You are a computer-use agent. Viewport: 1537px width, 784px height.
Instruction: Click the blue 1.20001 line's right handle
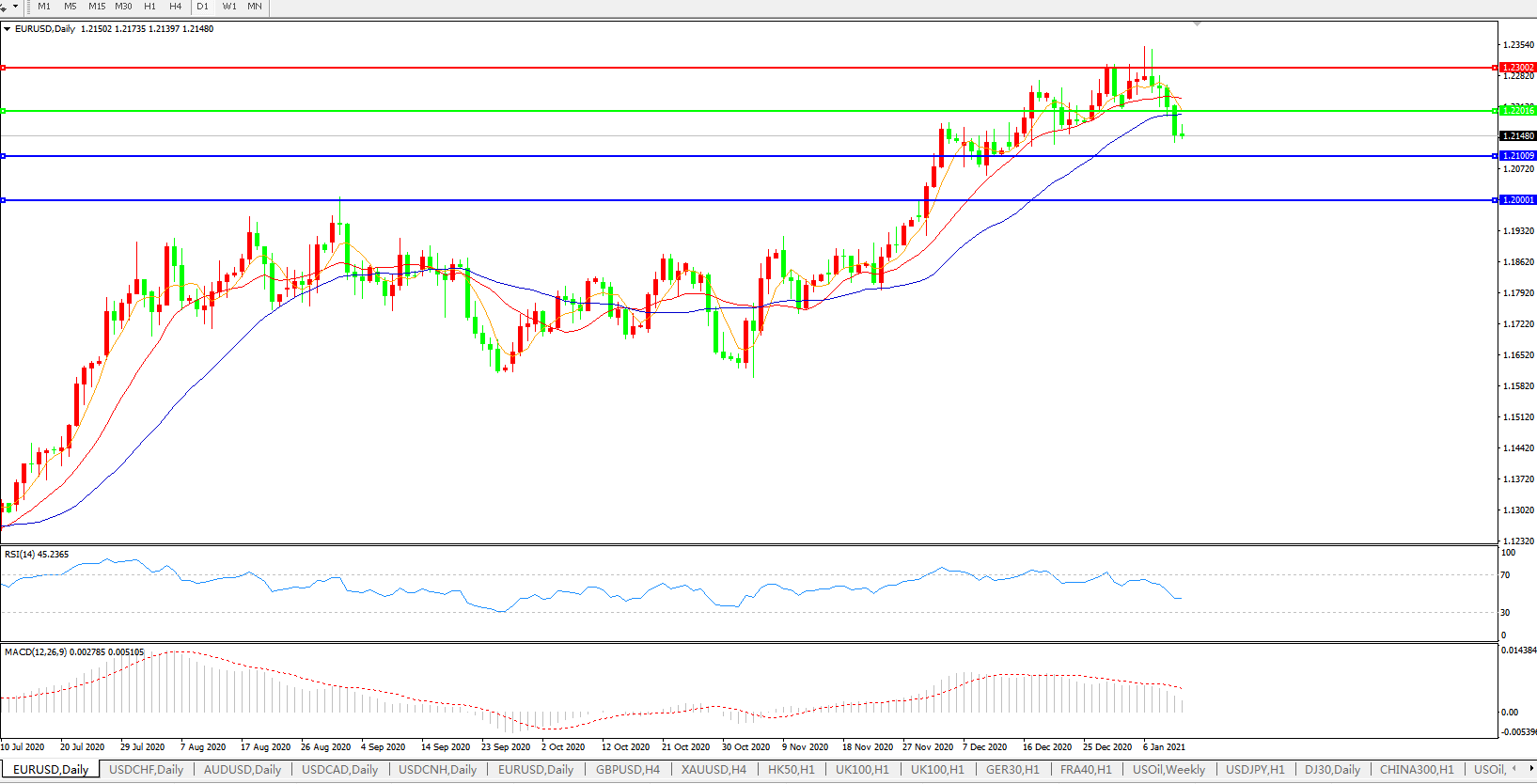click(1495, 200)
